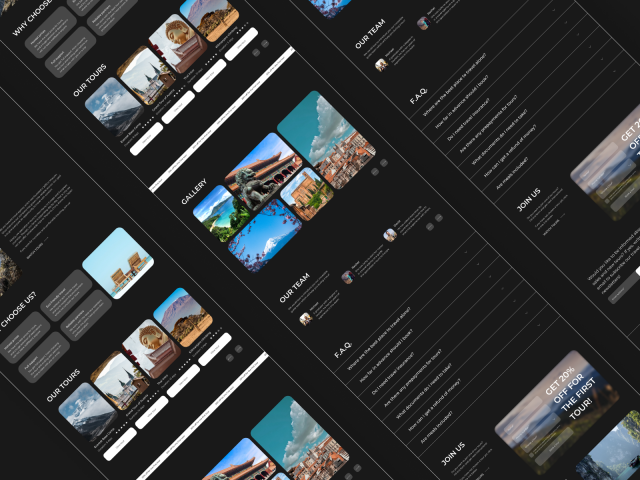Open the Everest mountain tour image in upper Our Tours
640x480 pixels.
point(114,107)
